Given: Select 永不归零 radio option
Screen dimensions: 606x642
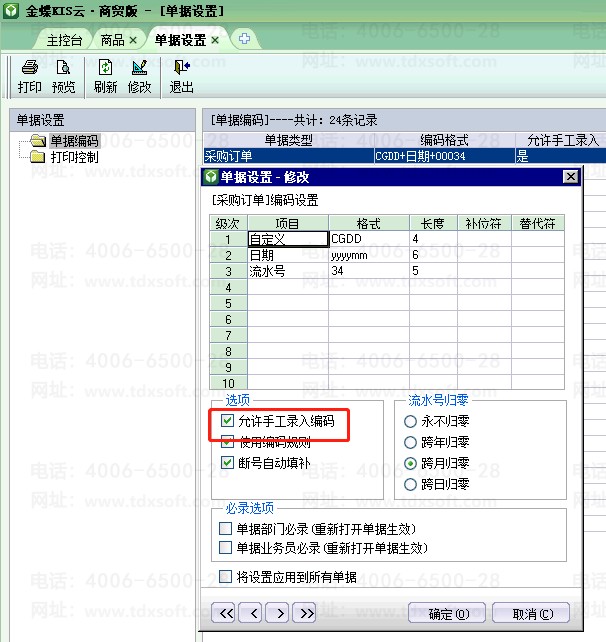Looking at the screenshot, I should 410,422.
